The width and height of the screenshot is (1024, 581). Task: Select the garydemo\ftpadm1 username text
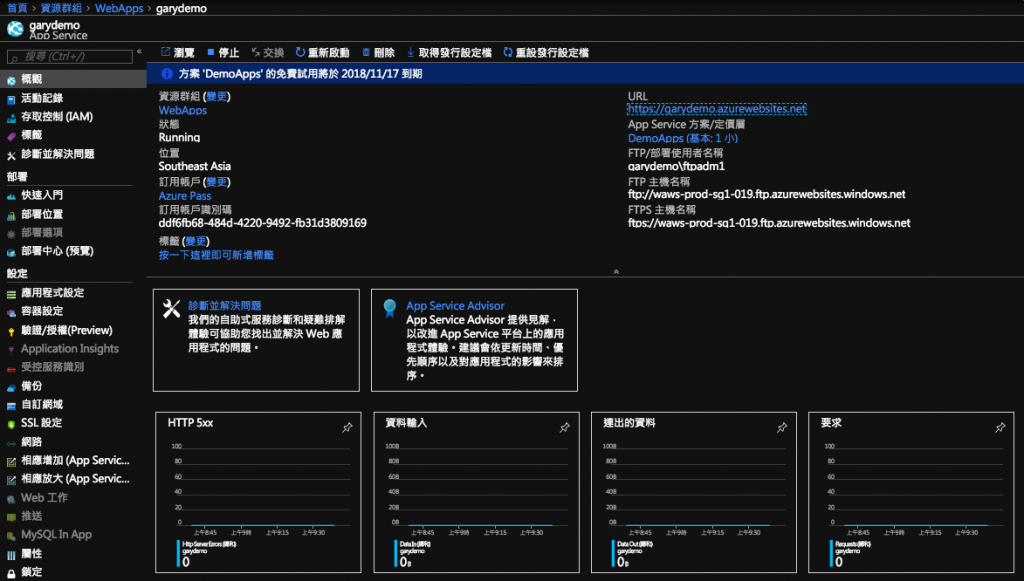(676, 166)
